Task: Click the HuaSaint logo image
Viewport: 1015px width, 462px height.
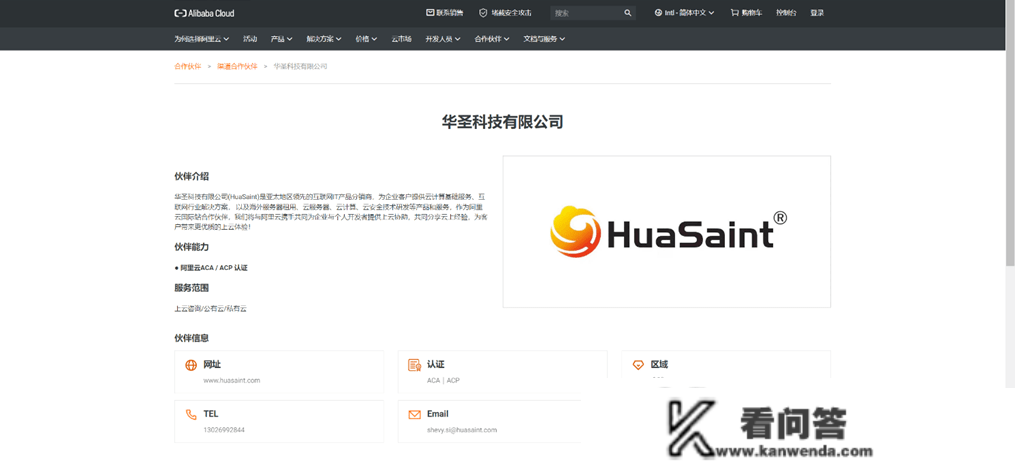Action: click(667, 232)
